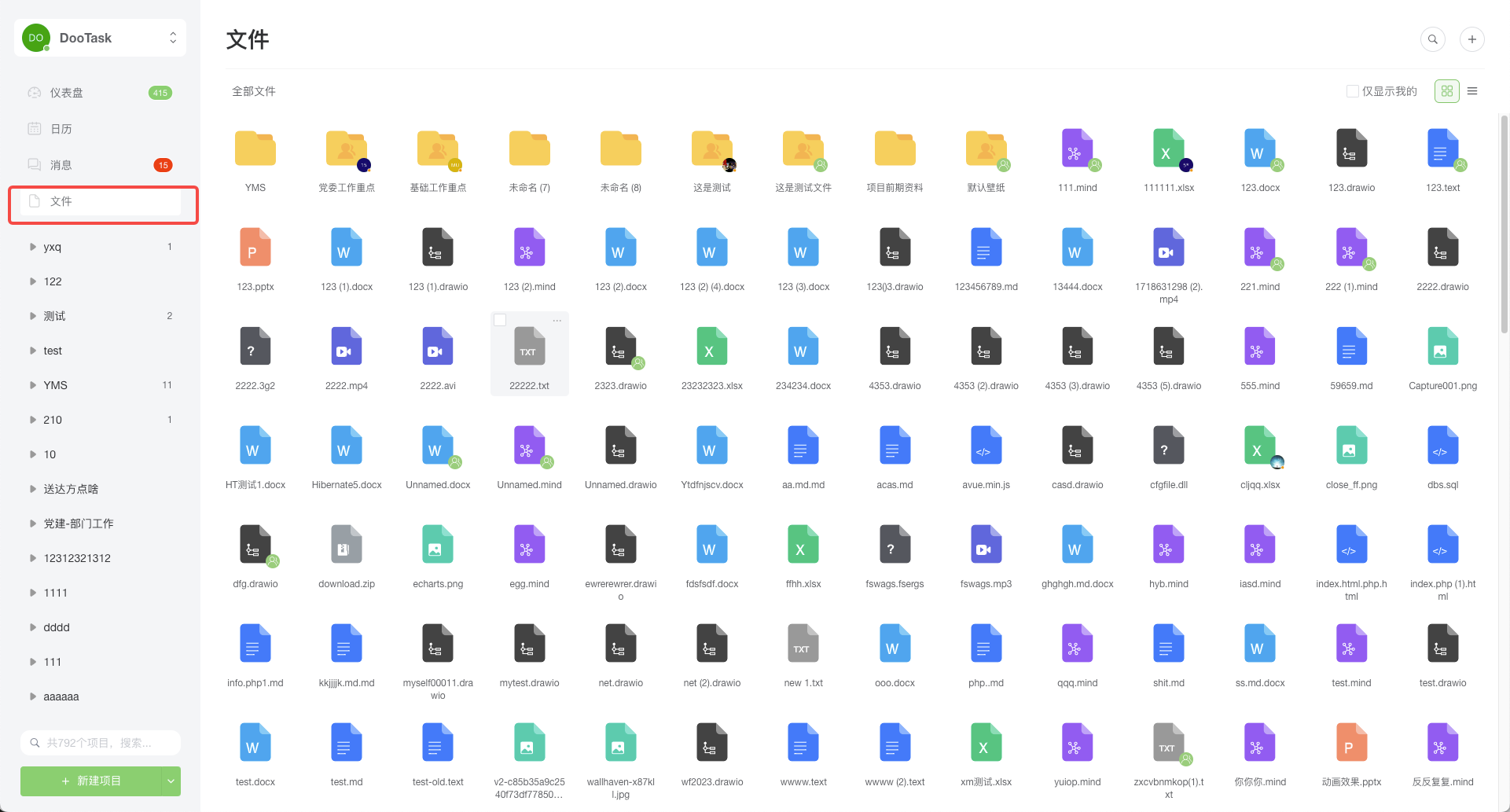Open the more options menu on 22222.txt
The width and height of the screenshot is (1510, 812).
point(557,320)
